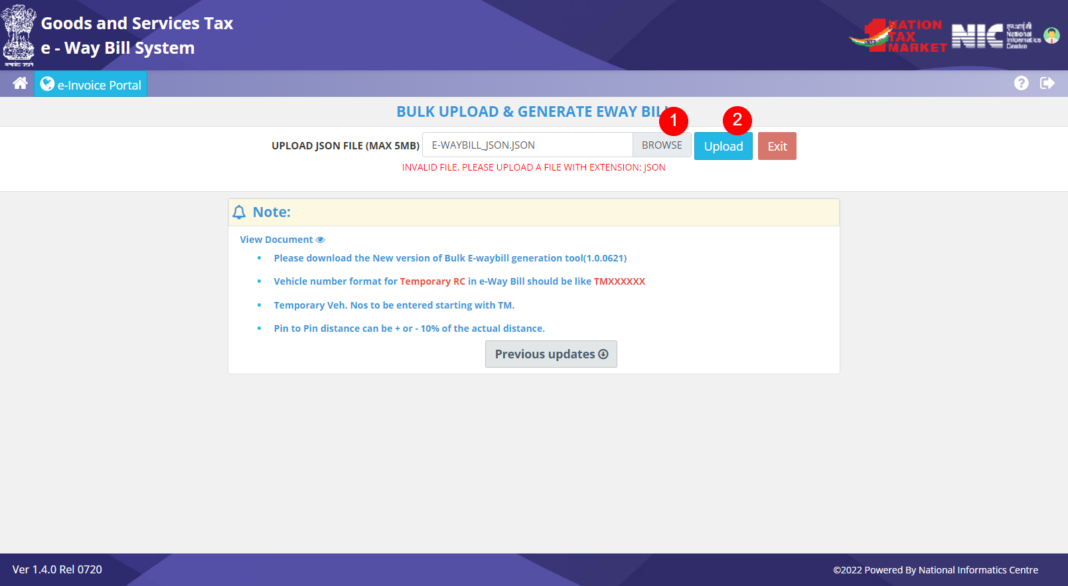Click the notification bell icon near Note
Image resolution: width=1068 pixels, height=586 pixels.
[239, 212]
